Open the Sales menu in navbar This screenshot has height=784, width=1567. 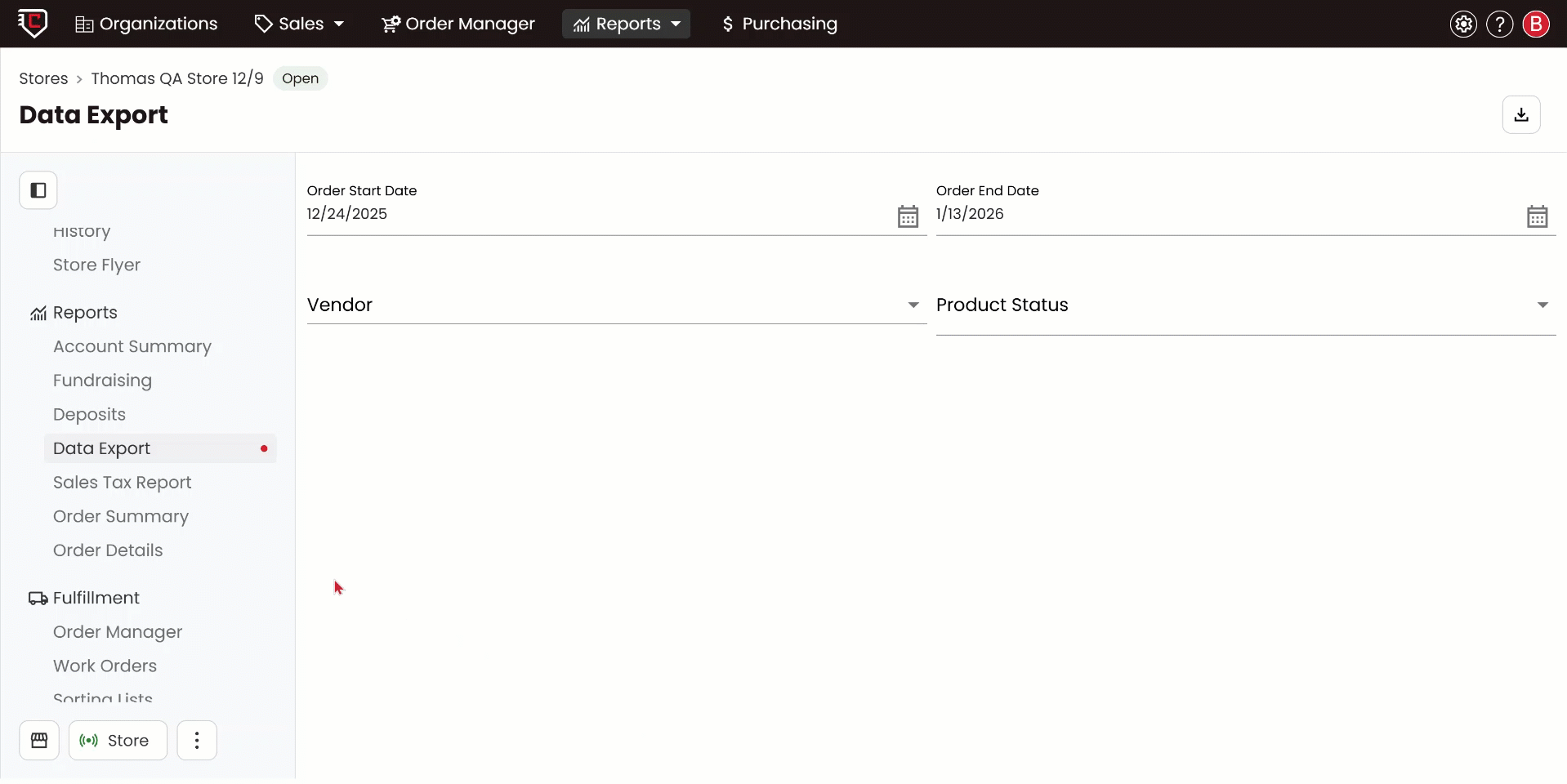click(299, 24)
